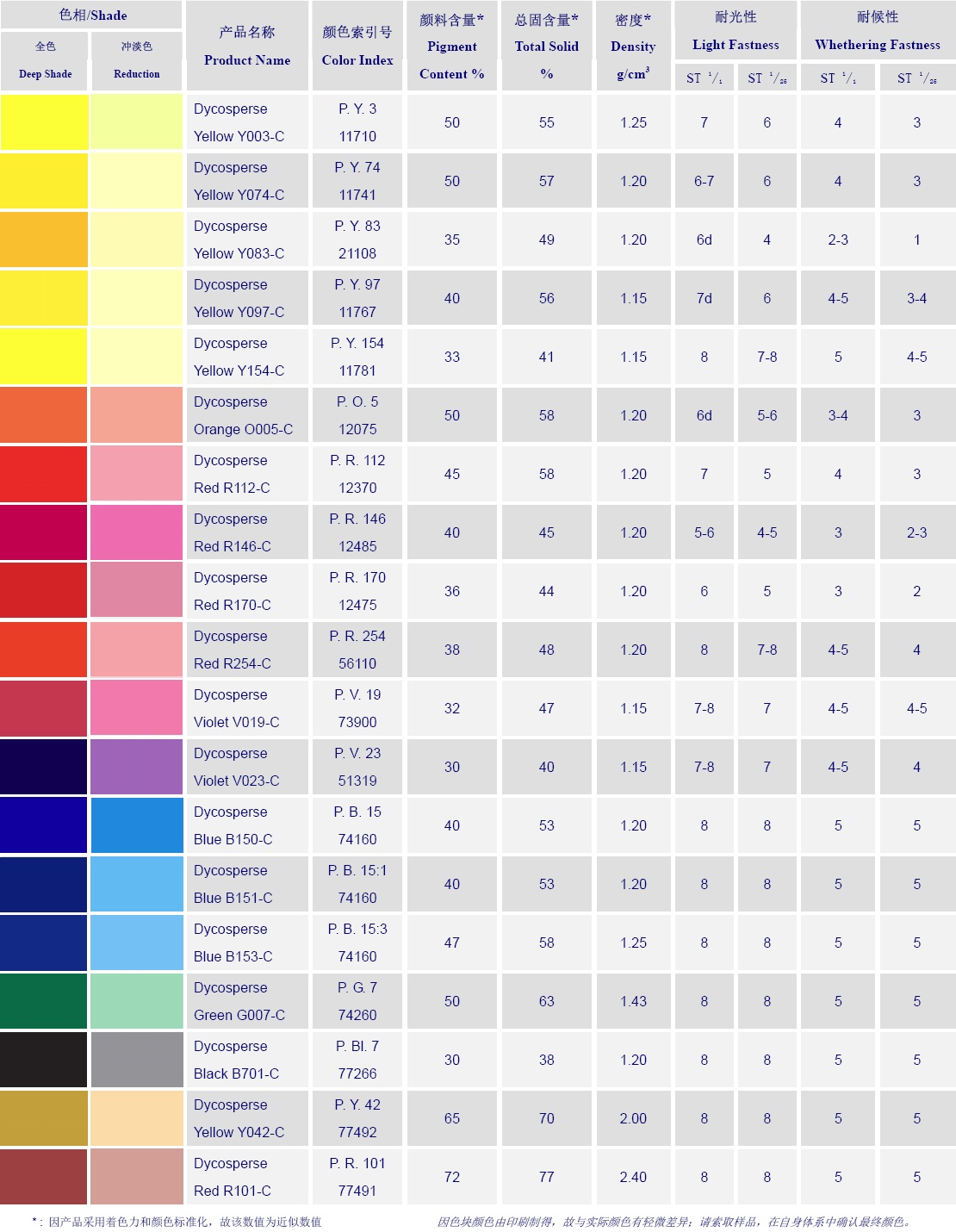Click the Deep Shade subheader
This screenshot has height=1232, width=956.
[x=45, y=60]
